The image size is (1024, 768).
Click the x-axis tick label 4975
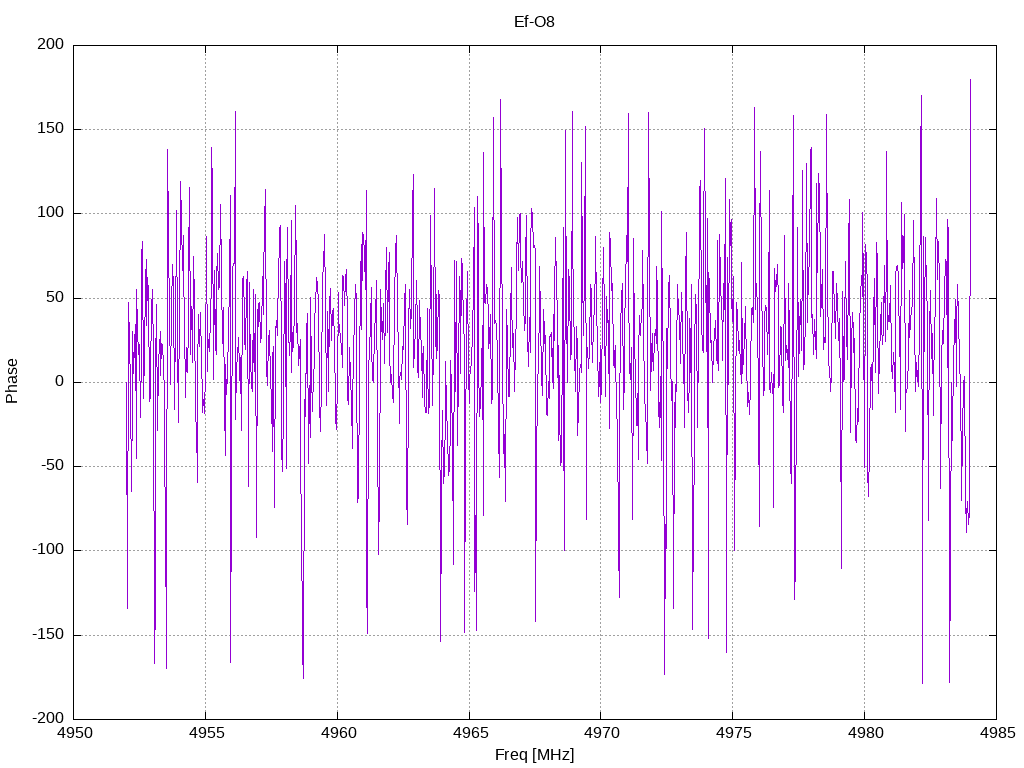pos(733,733)
